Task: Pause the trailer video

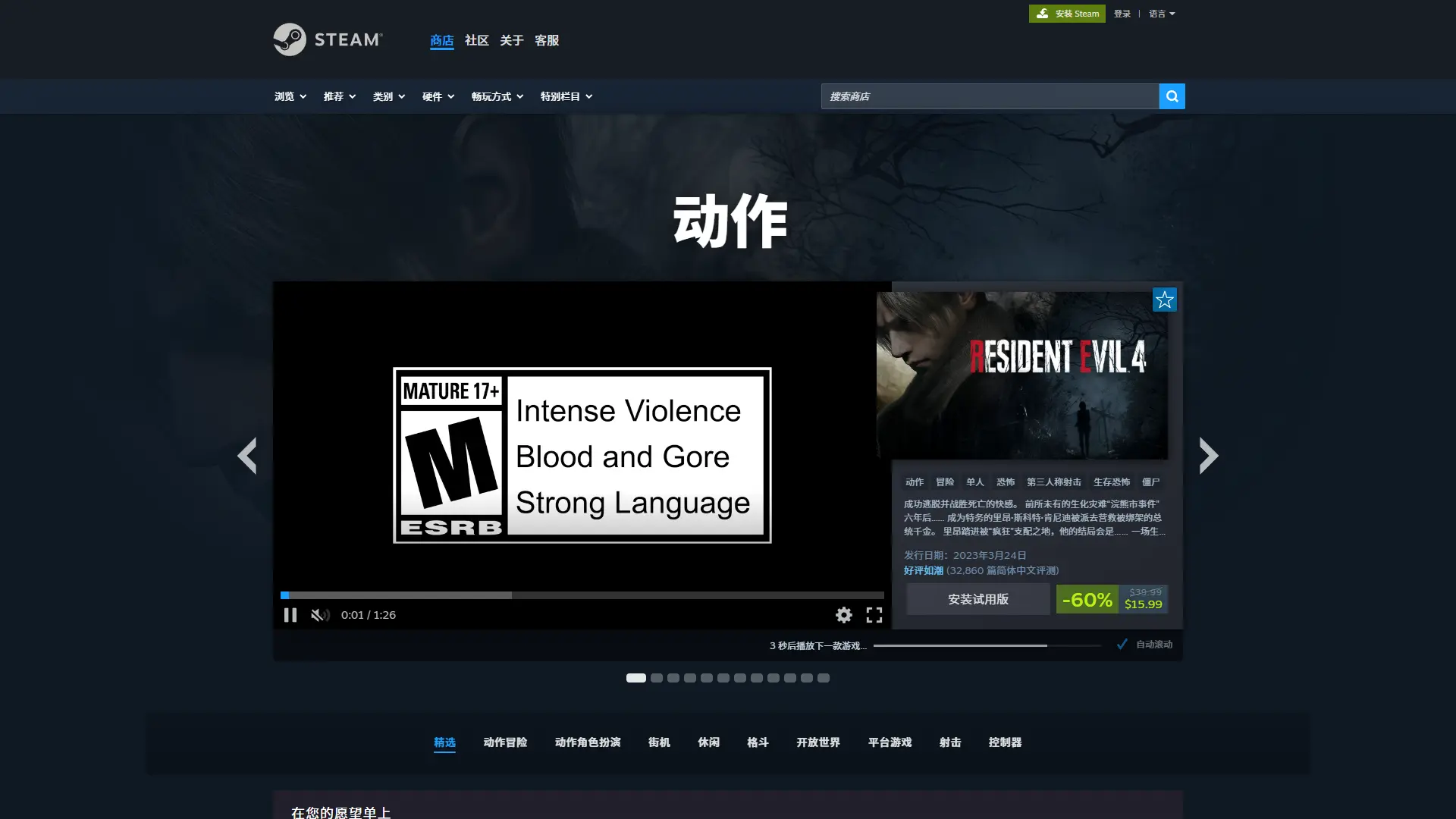Action: 290,615
